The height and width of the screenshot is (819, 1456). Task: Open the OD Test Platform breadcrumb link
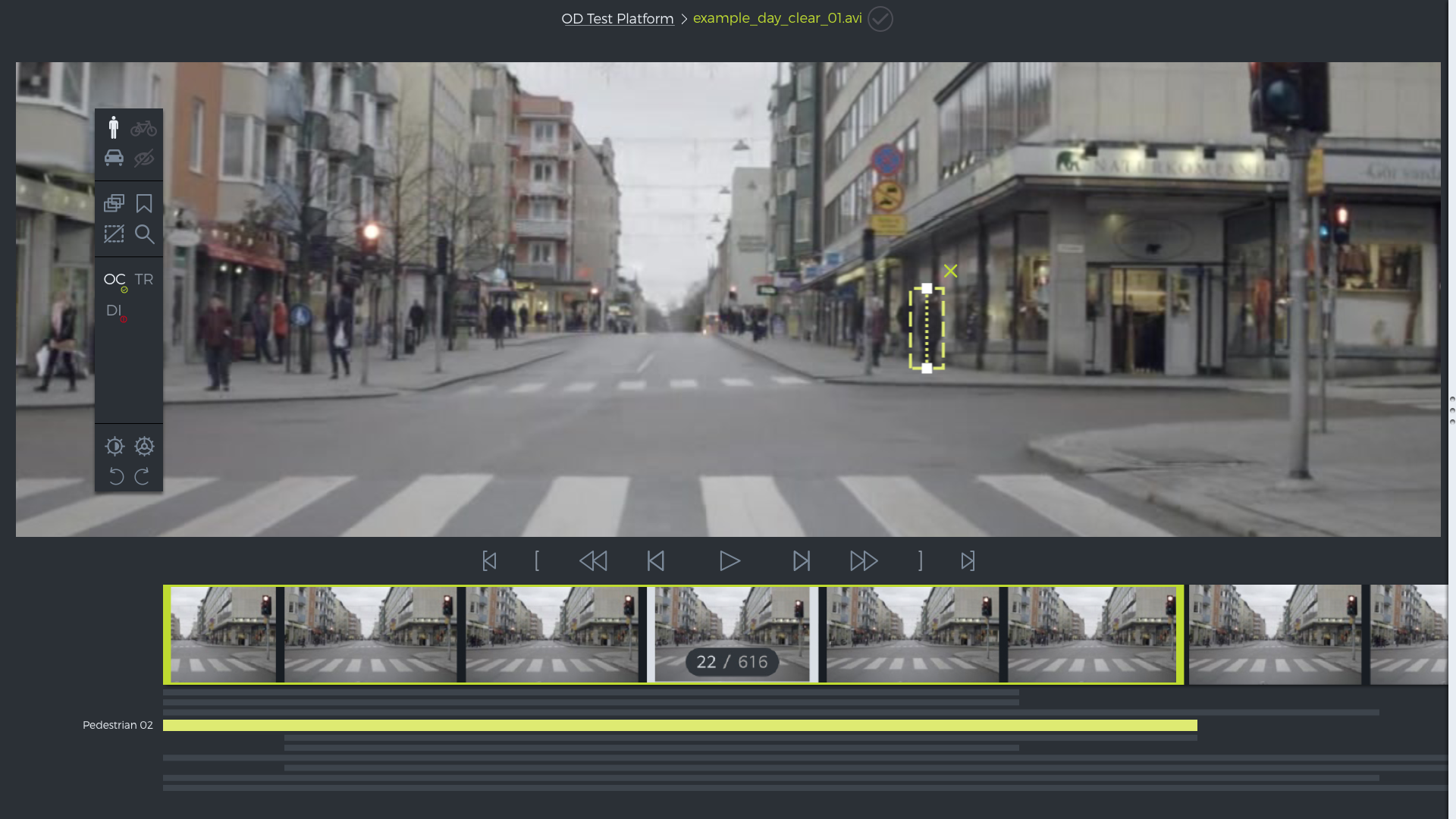[617, 18]
